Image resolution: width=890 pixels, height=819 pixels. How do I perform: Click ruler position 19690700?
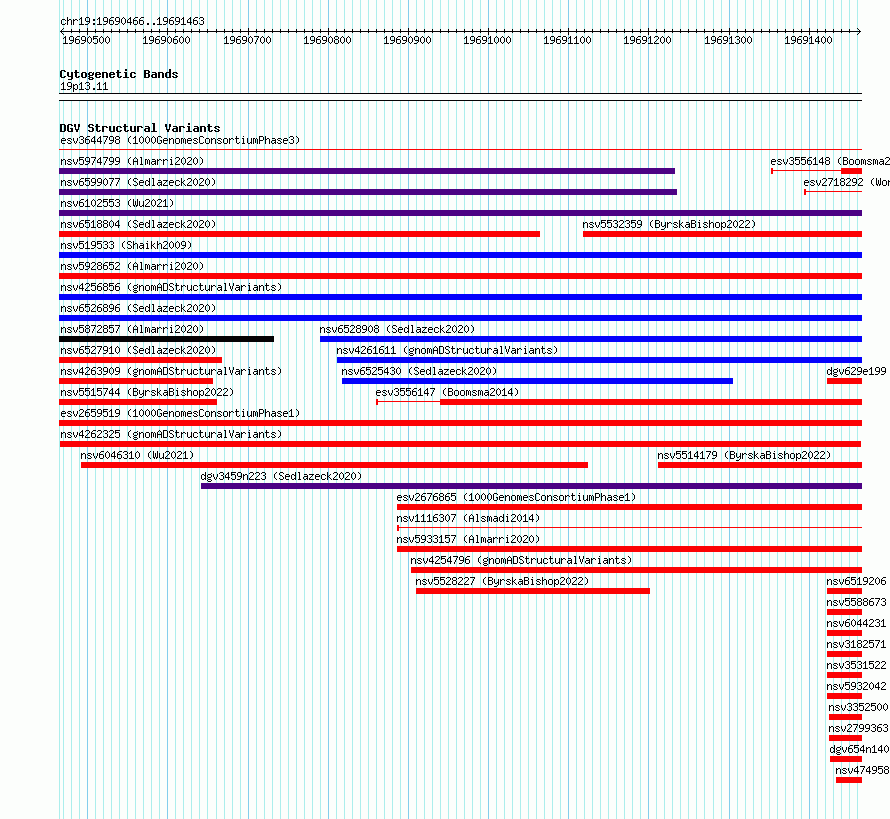click(247, 40)
